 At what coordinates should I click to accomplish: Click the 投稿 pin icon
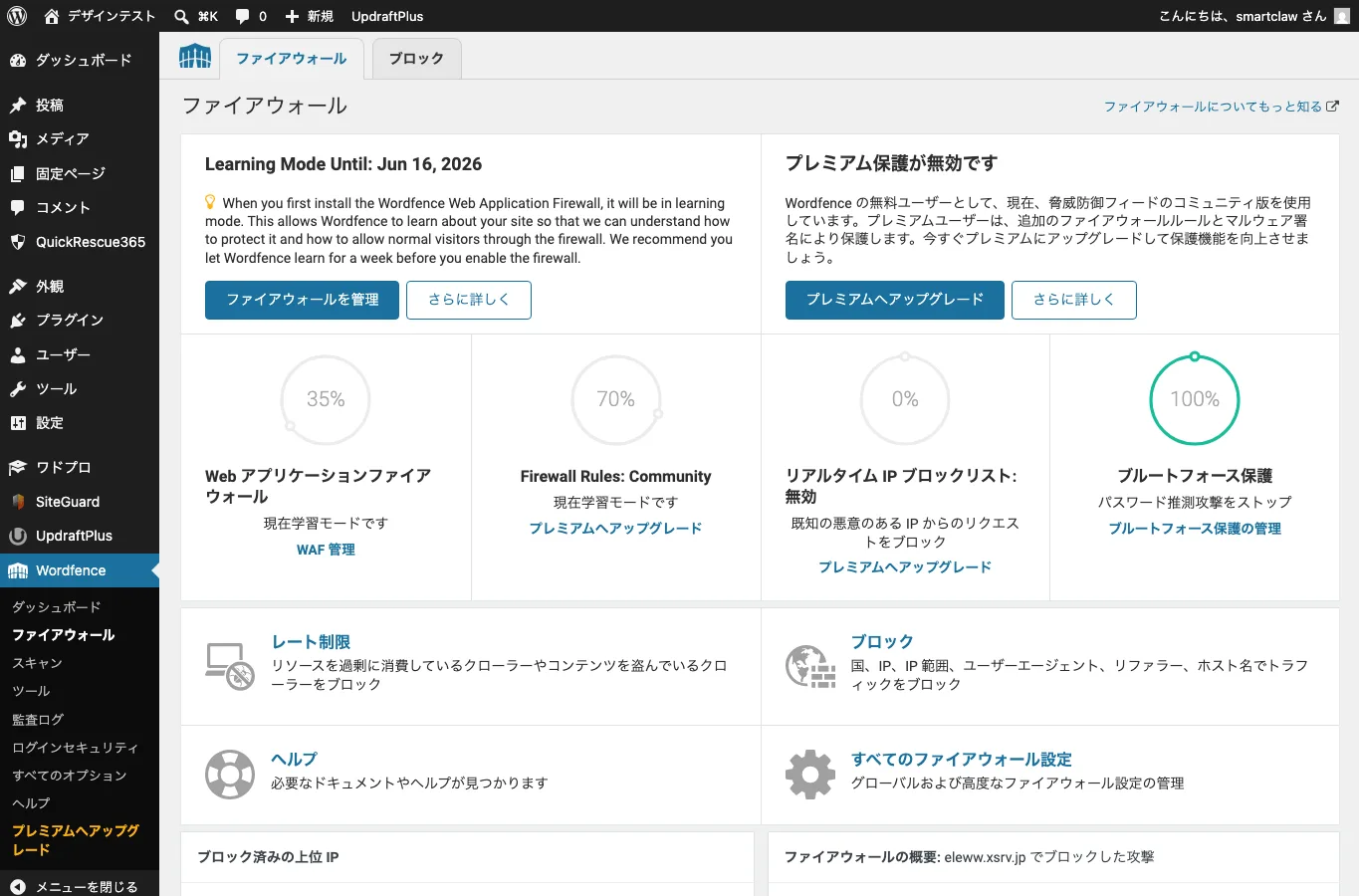click(x=18, y=105)
